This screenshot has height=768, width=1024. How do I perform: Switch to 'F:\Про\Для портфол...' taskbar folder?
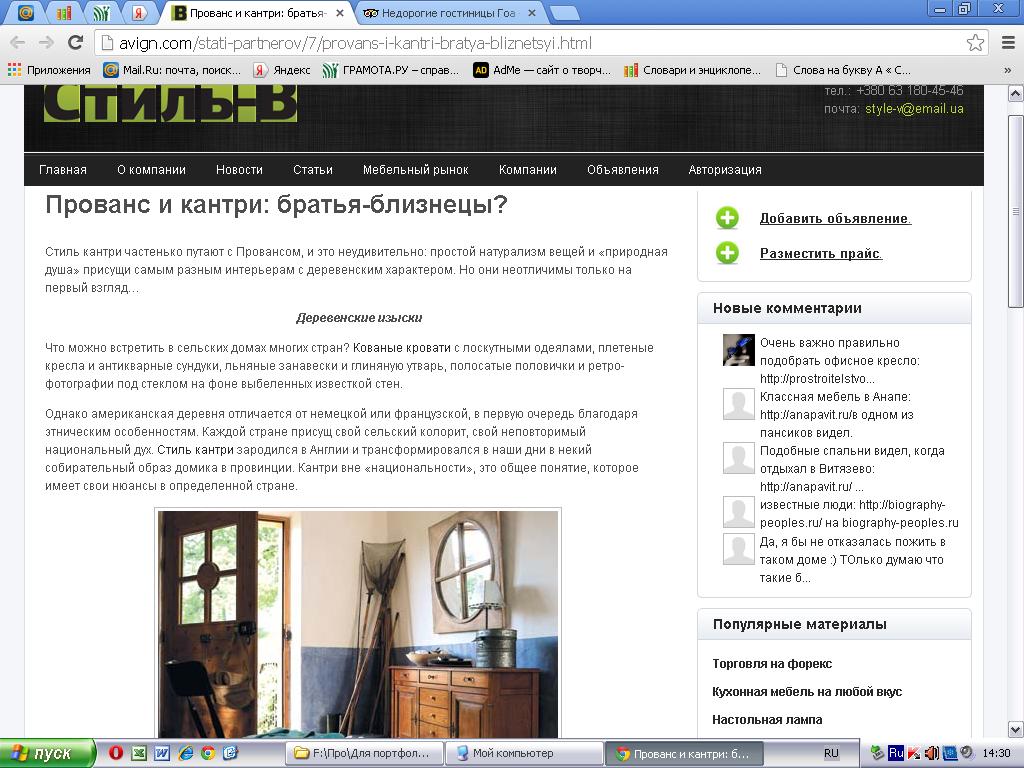point(364,754)
